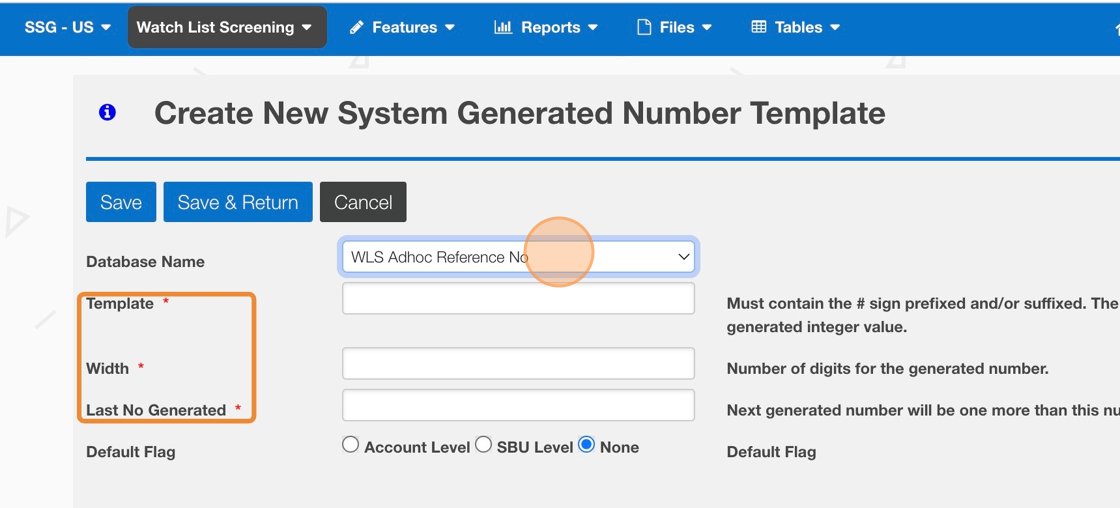Click the document icon beside Files

[644, 28]
